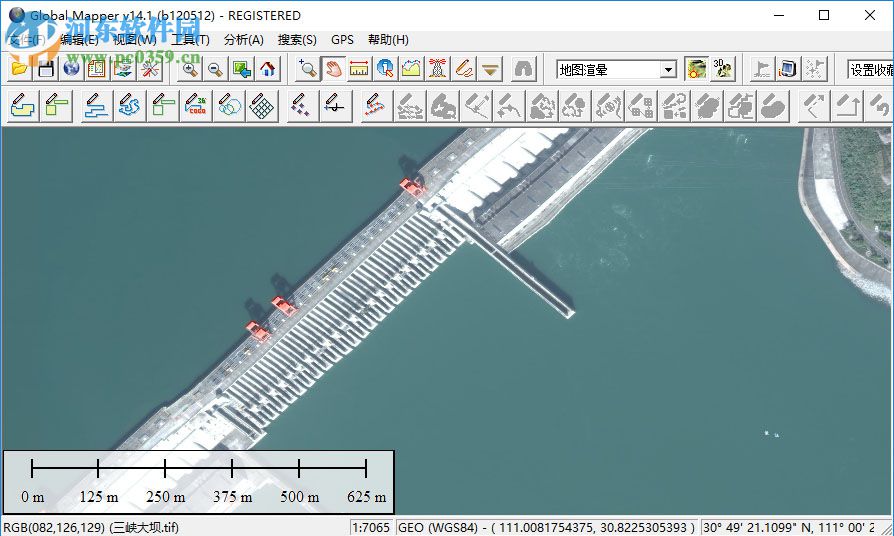
Task: Click the green image with blue arrow icon
Action: click(x=242, y=70)
